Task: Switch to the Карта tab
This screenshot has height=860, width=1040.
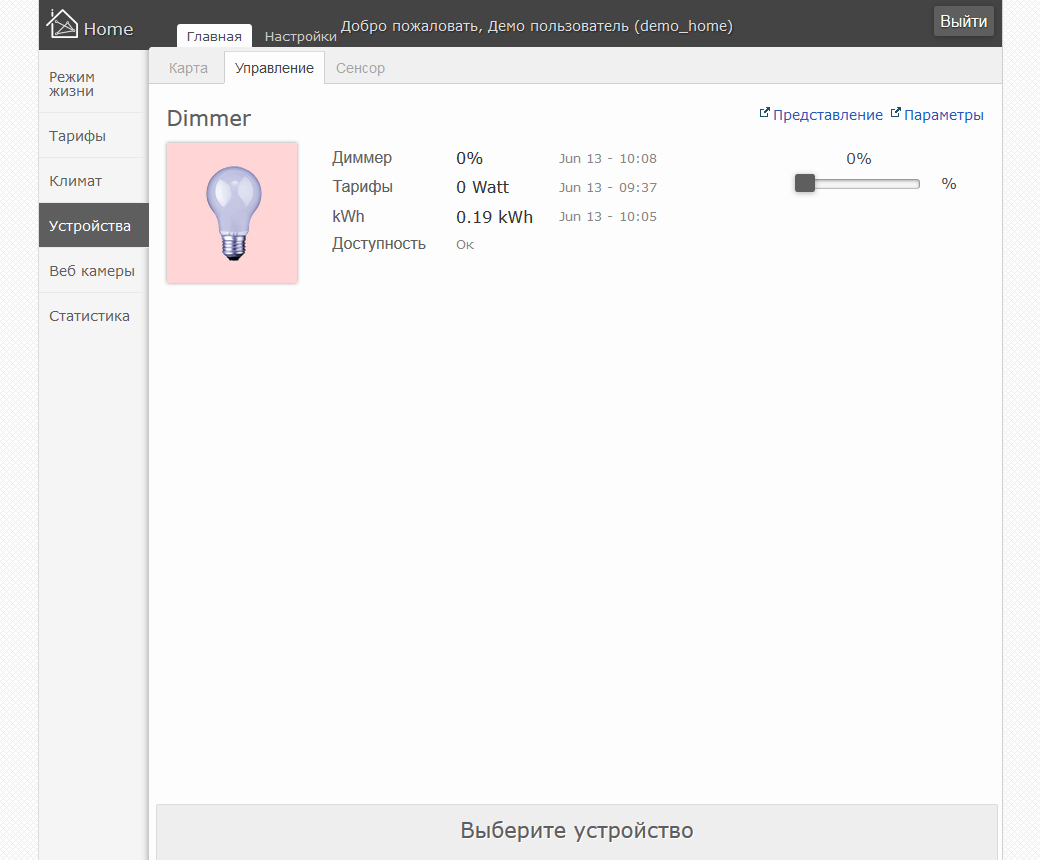Action: click(x=188, y=68)
